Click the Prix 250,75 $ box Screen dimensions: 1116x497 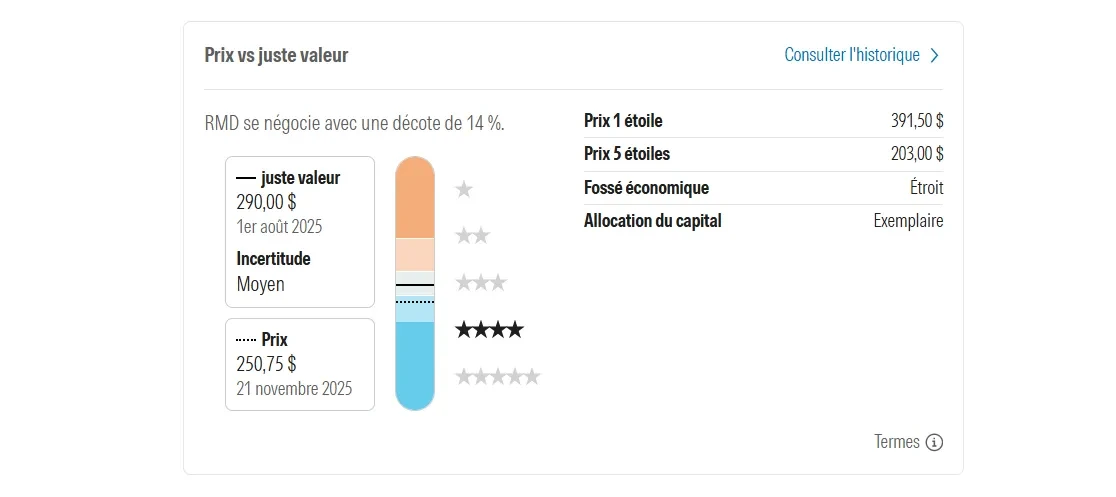(300, 364)
